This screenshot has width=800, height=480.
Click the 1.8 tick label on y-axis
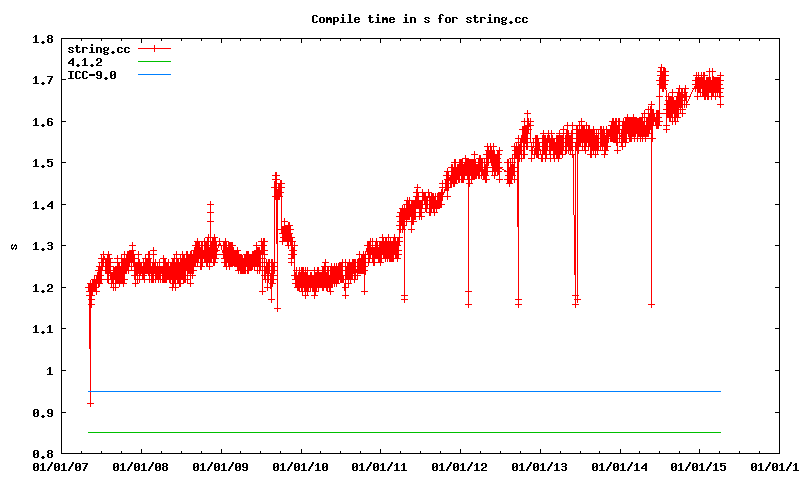(43, 39)
